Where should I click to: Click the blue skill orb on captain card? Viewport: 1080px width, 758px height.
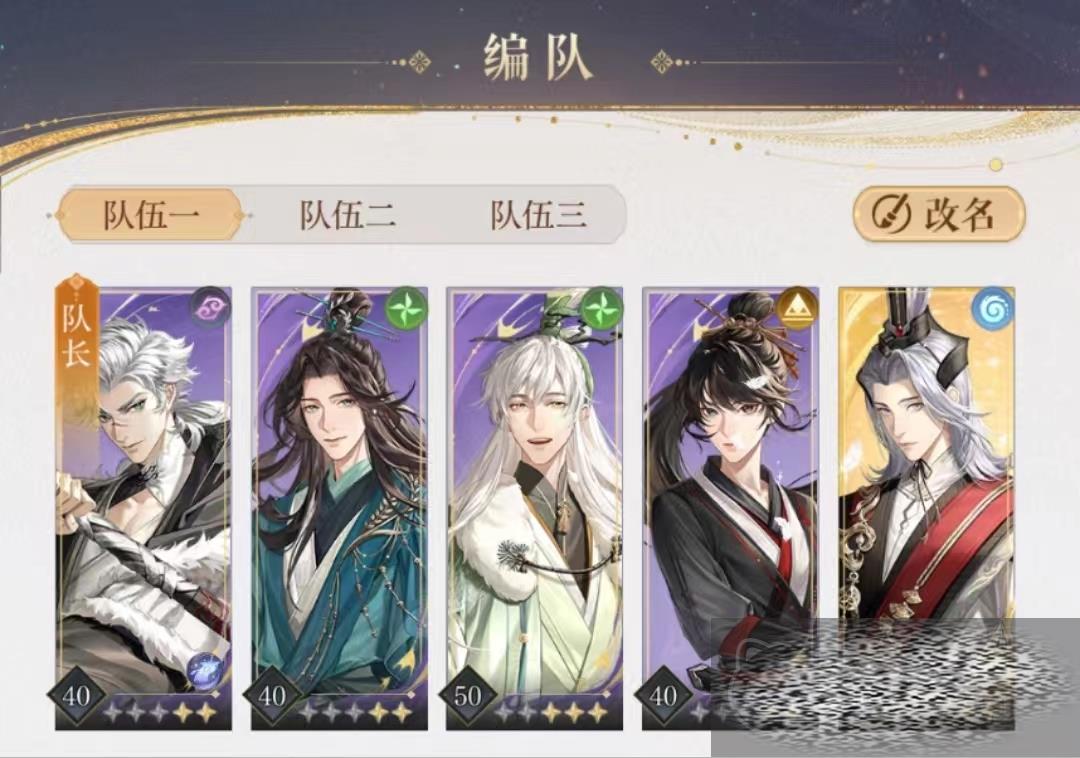[207, 669]
